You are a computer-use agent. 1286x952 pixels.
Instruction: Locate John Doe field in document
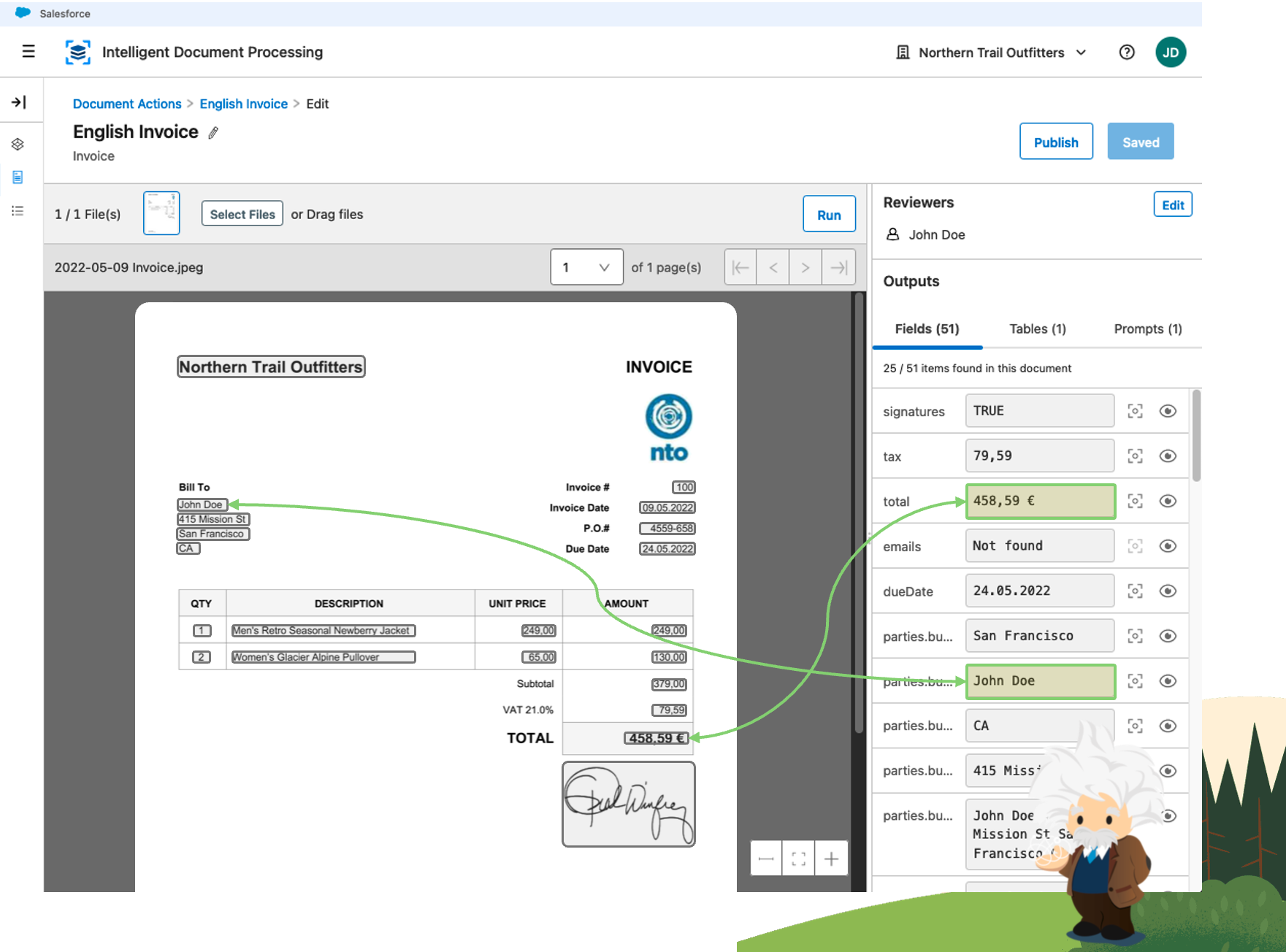coord(1135,681)
